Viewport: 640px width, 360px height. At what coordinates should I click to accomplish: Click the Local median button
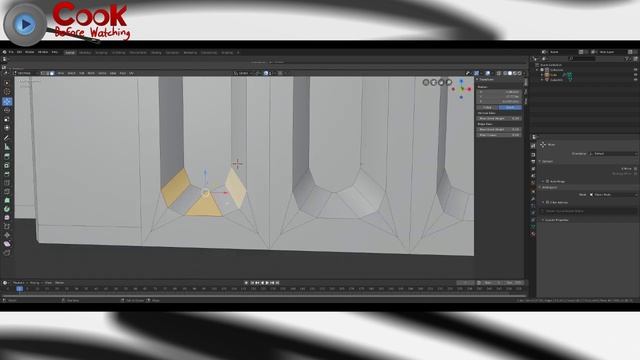point(510,107)
